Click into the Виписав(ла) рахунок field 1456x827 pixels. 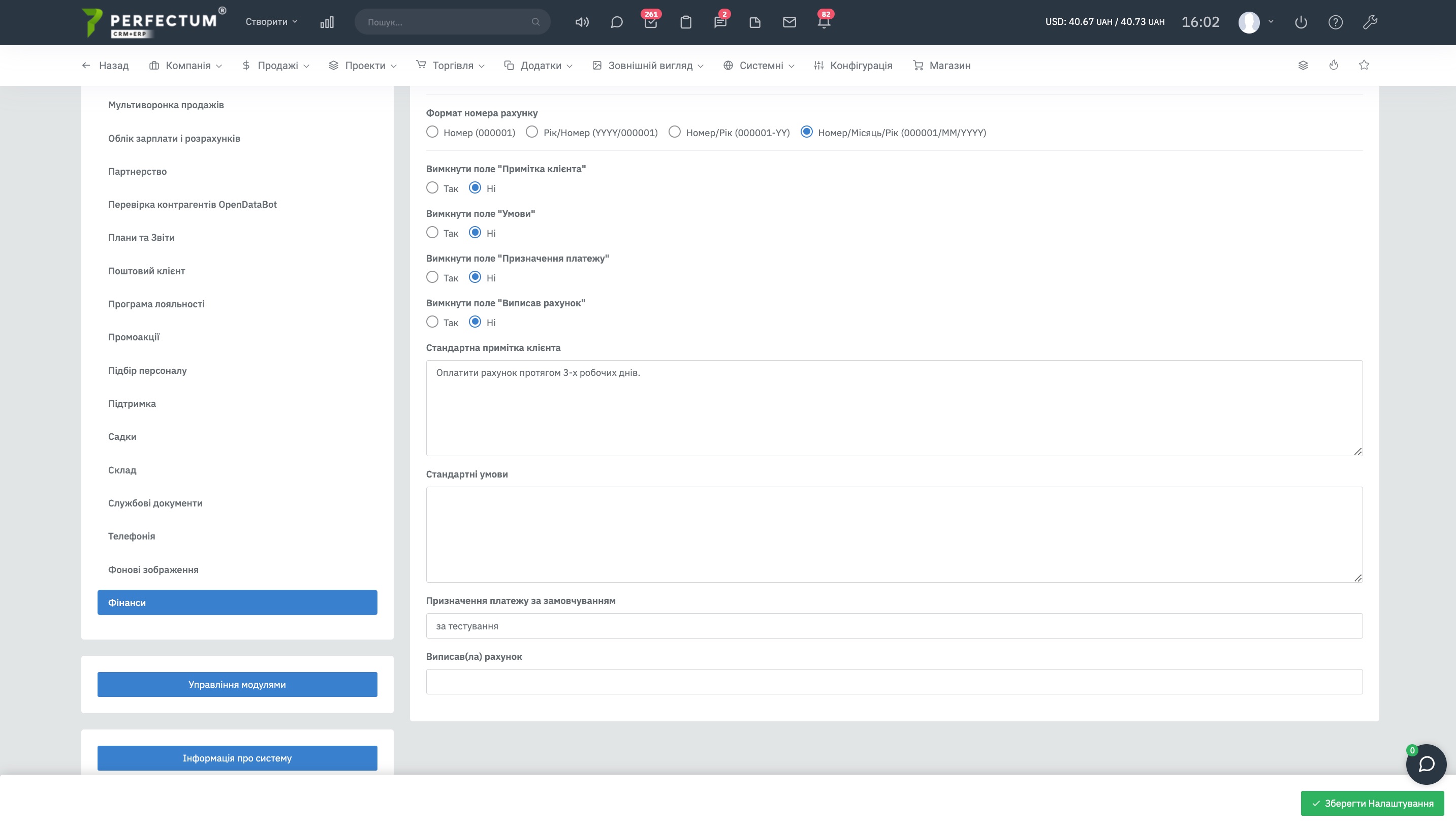tap(894, 682)
